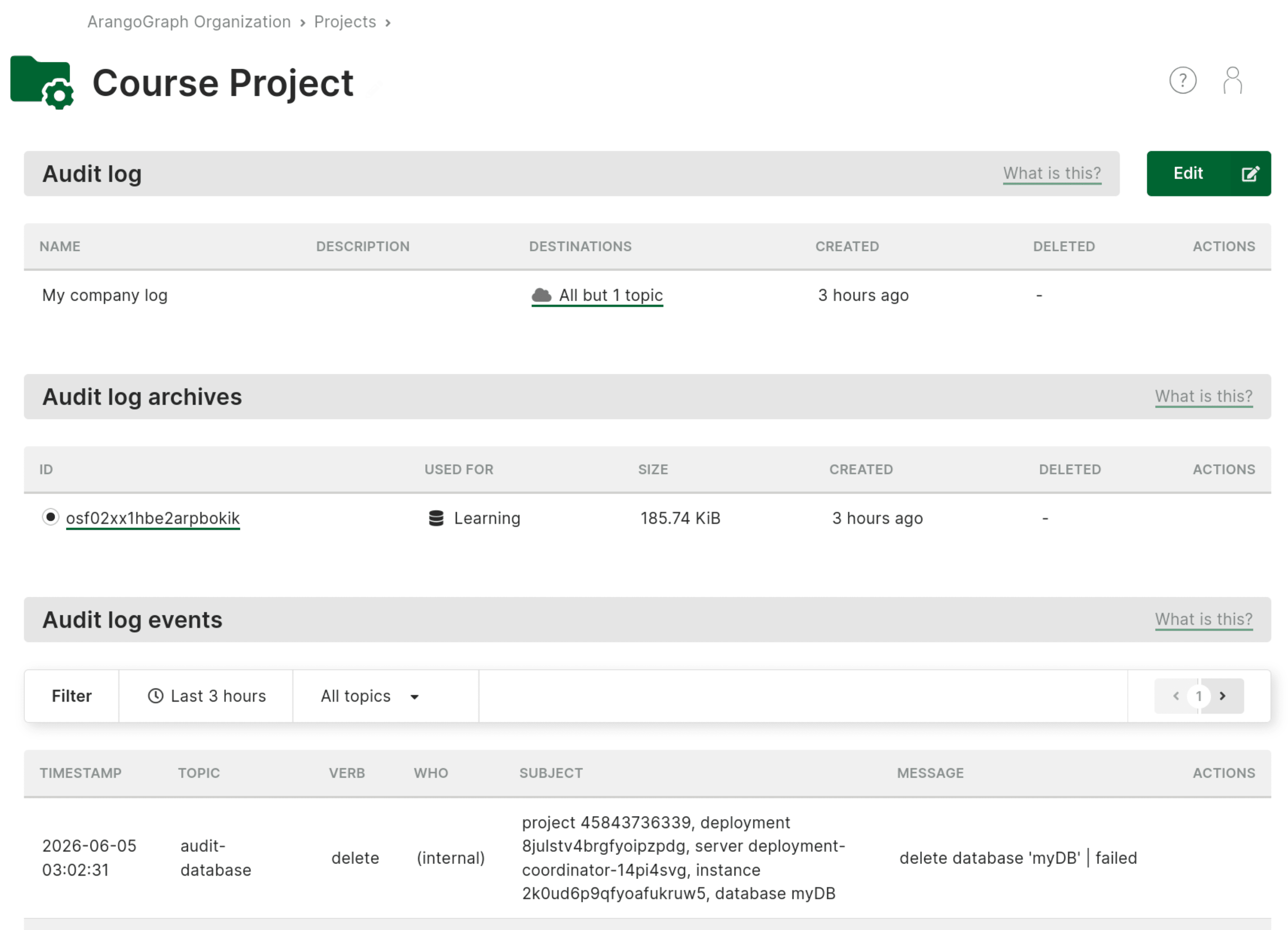Click the (internal) who cell

click(450, 858)
